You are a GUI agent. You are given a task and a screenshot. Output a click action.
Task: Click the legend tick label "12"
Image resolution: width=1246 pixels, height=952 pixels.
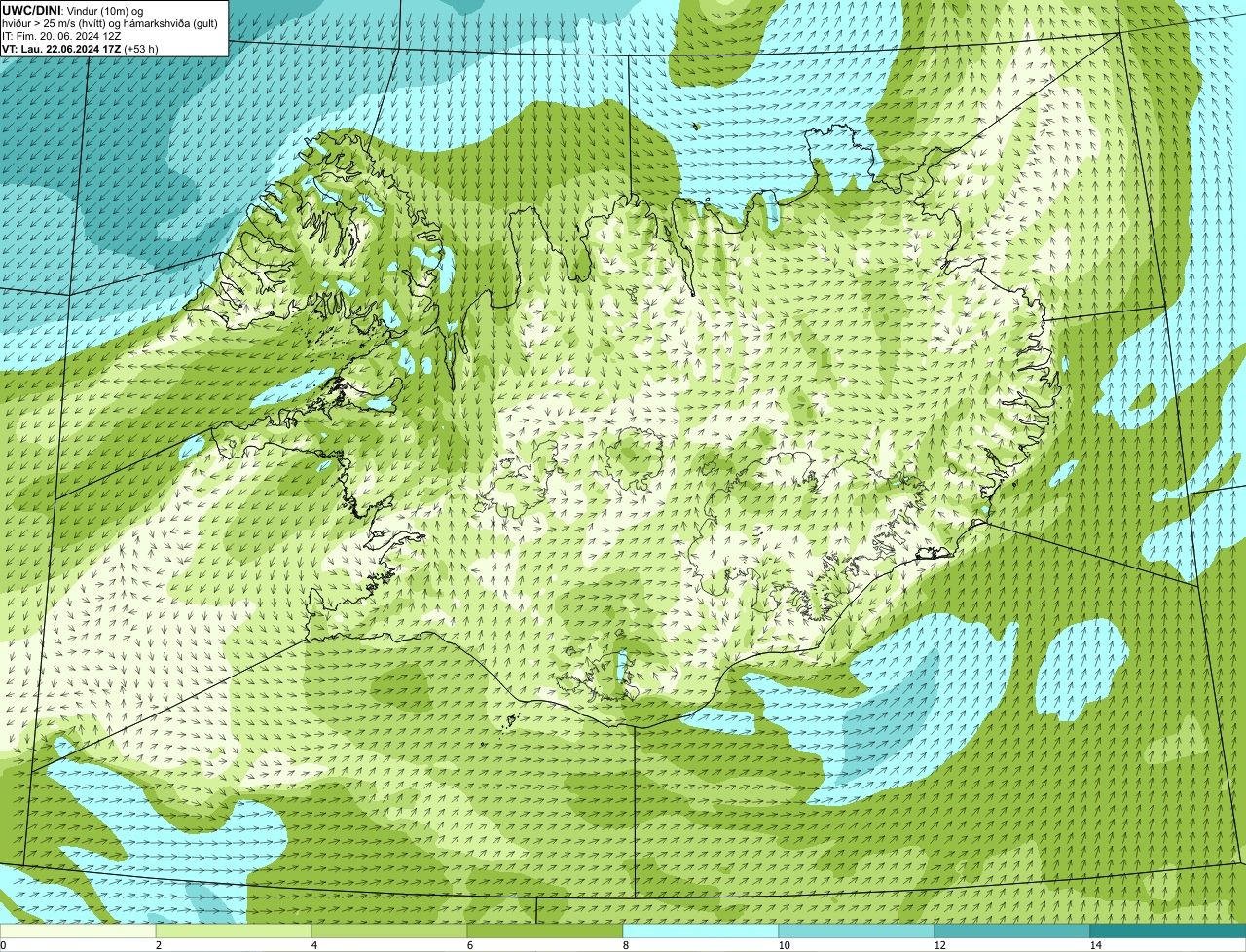939,945
